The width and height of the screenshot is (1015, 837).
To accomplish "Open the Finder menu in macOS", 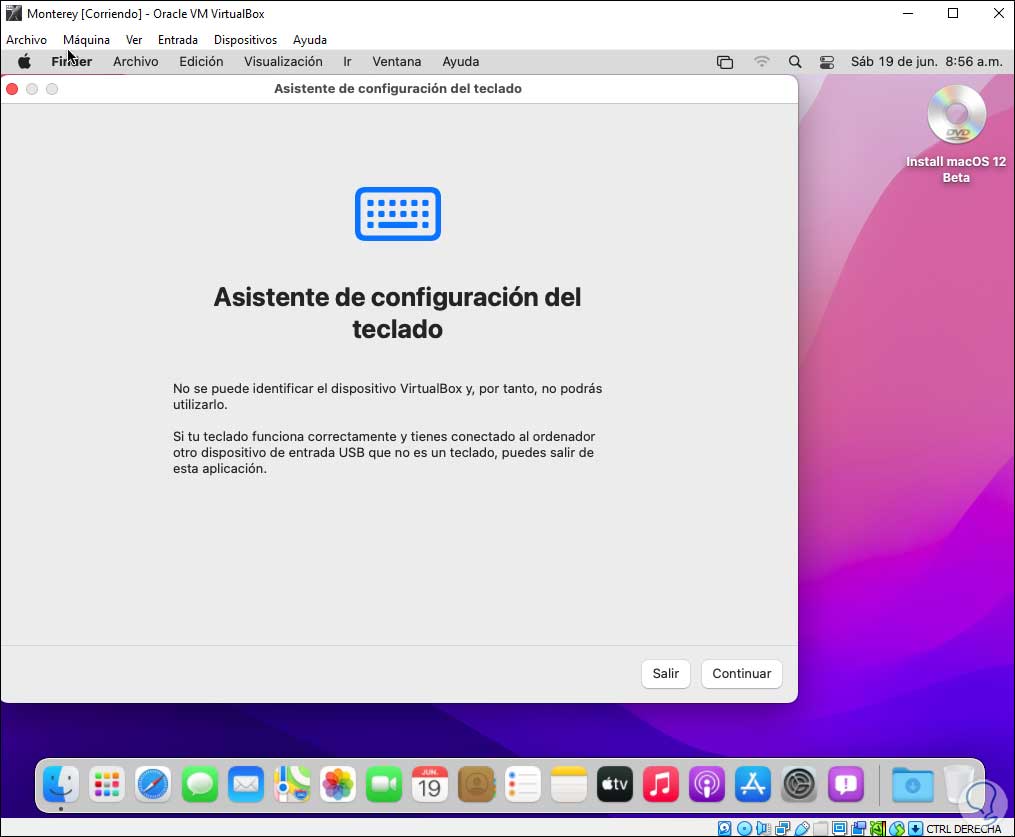I will pyautogui.click(x=72, y=61).
